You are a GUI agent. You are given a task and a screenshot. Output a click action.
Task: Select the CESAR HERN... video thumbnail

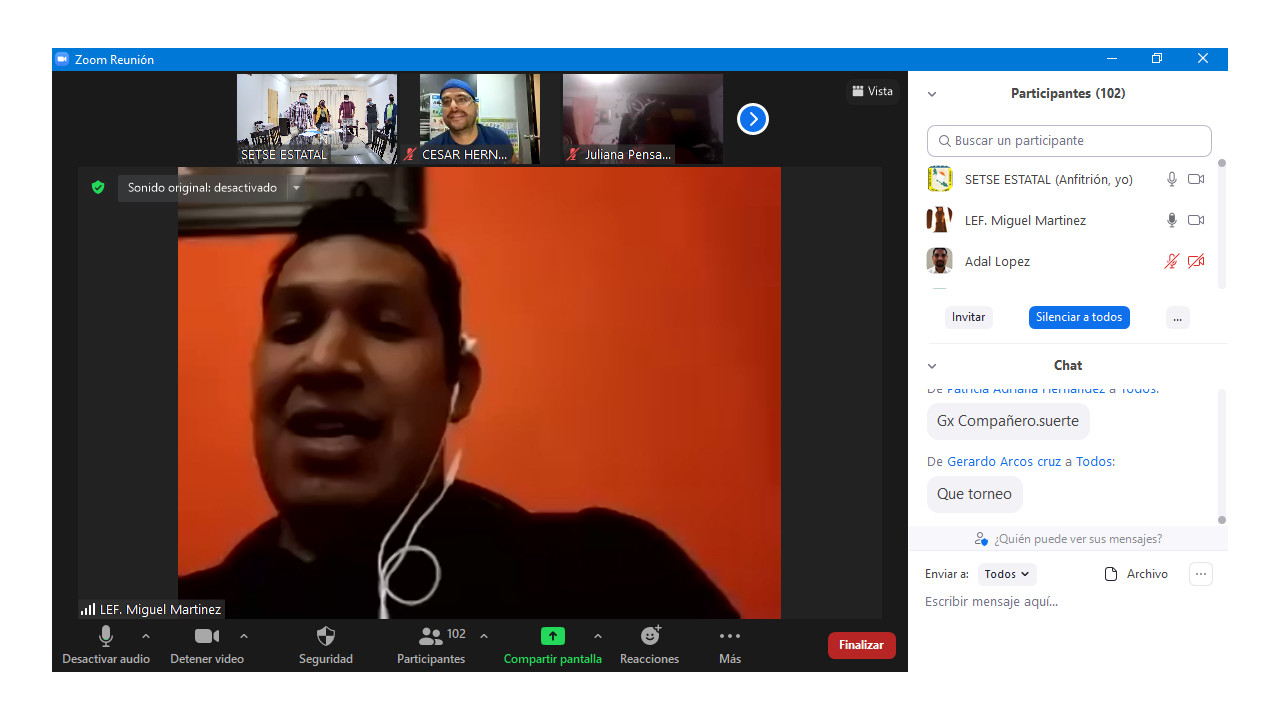click(480, 119)
